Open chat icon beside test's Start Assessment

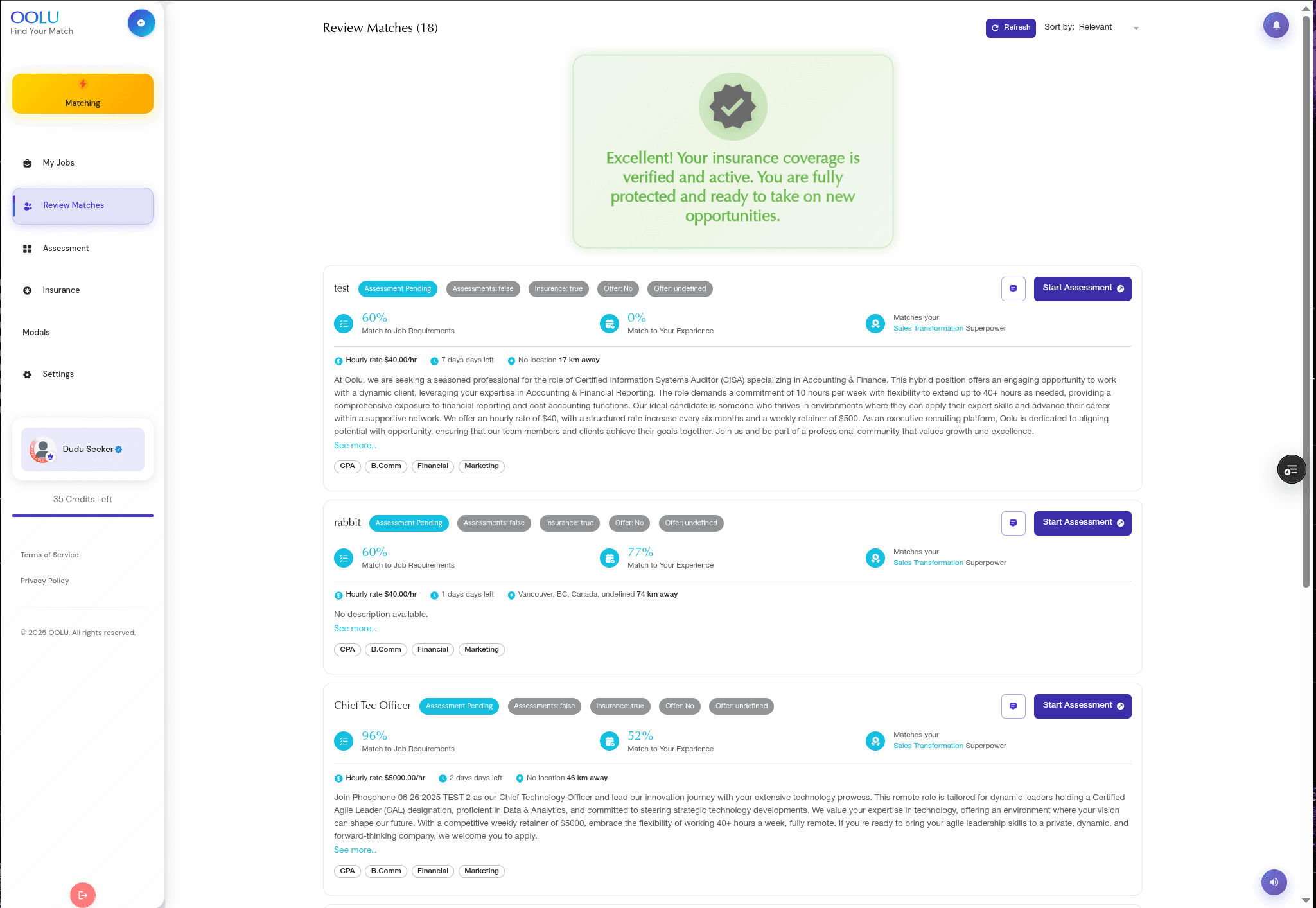(x=1013, y=288)
